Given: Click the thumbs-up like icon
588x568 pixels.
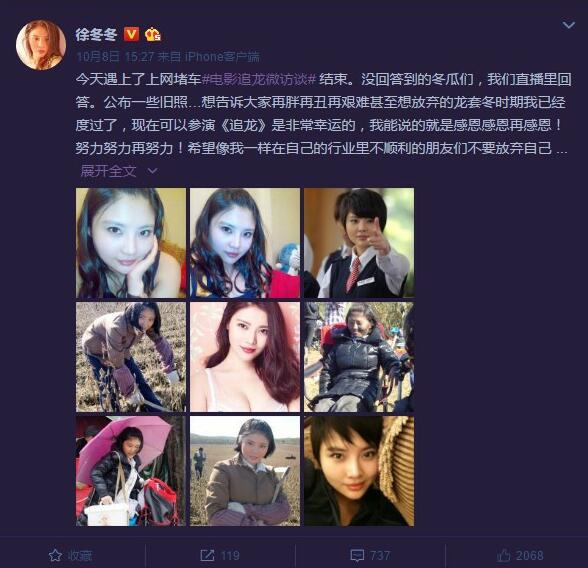Looking at the screenshot, I should click(x=504, y=555).
